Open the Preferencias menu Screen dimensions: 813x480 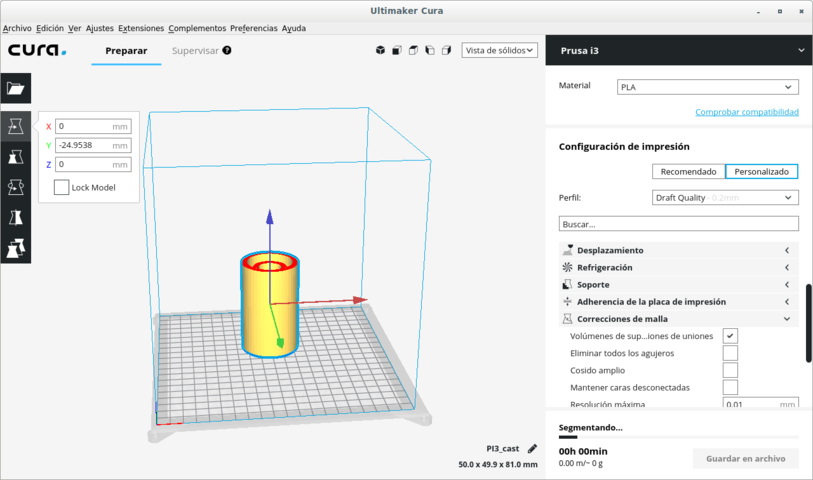[254, 28]
